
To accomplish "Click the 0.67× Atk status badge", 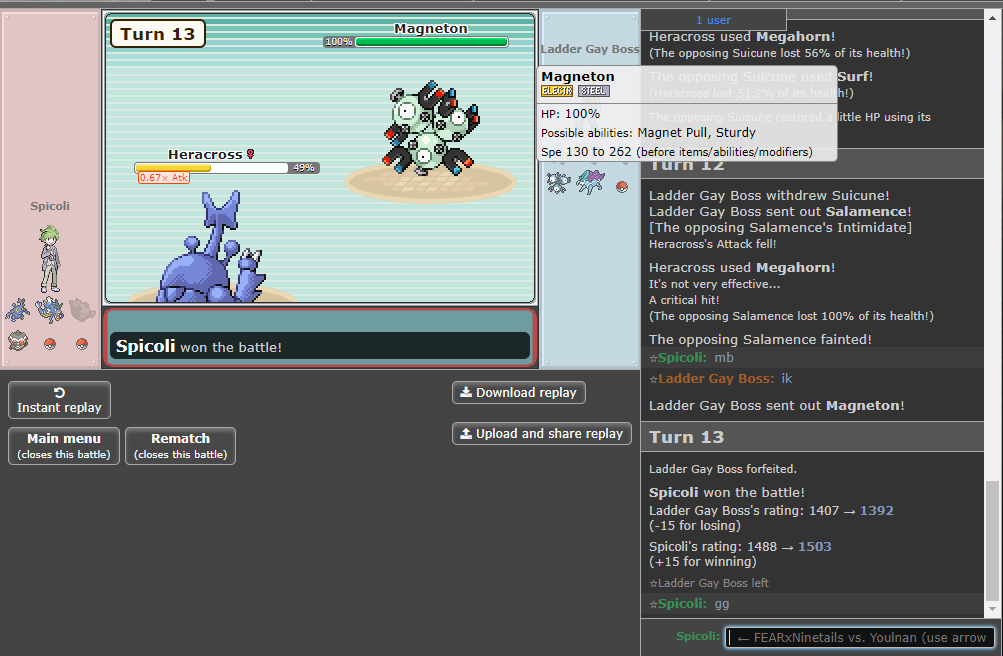I will [x=164, y=178].
